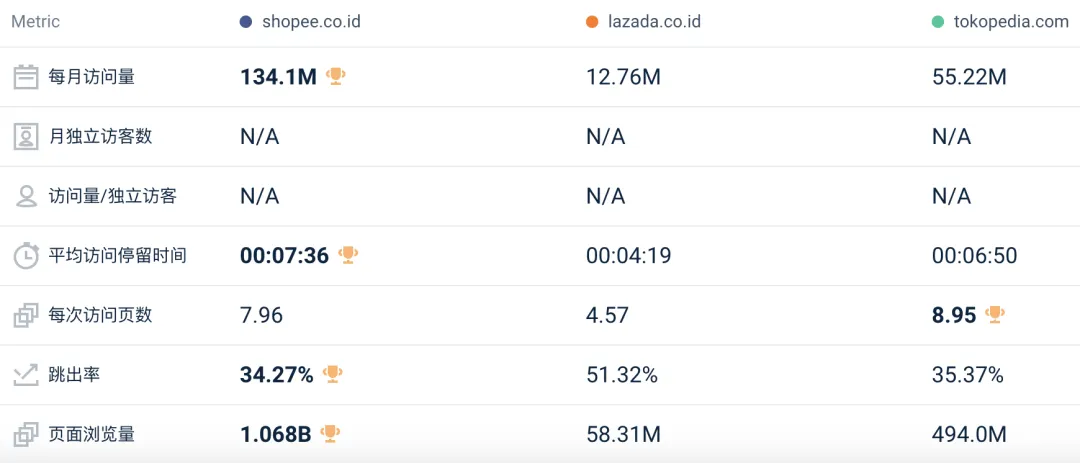
Task: Click the monthly visits calendar icon
Action: click(x=26, y=77)
